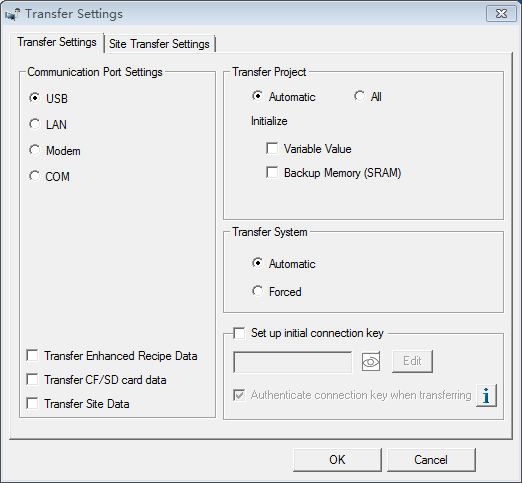This screenshot has width=522, height=483.
Task: Click the Transfer Settings title bar icon
Action: [13, 14]
